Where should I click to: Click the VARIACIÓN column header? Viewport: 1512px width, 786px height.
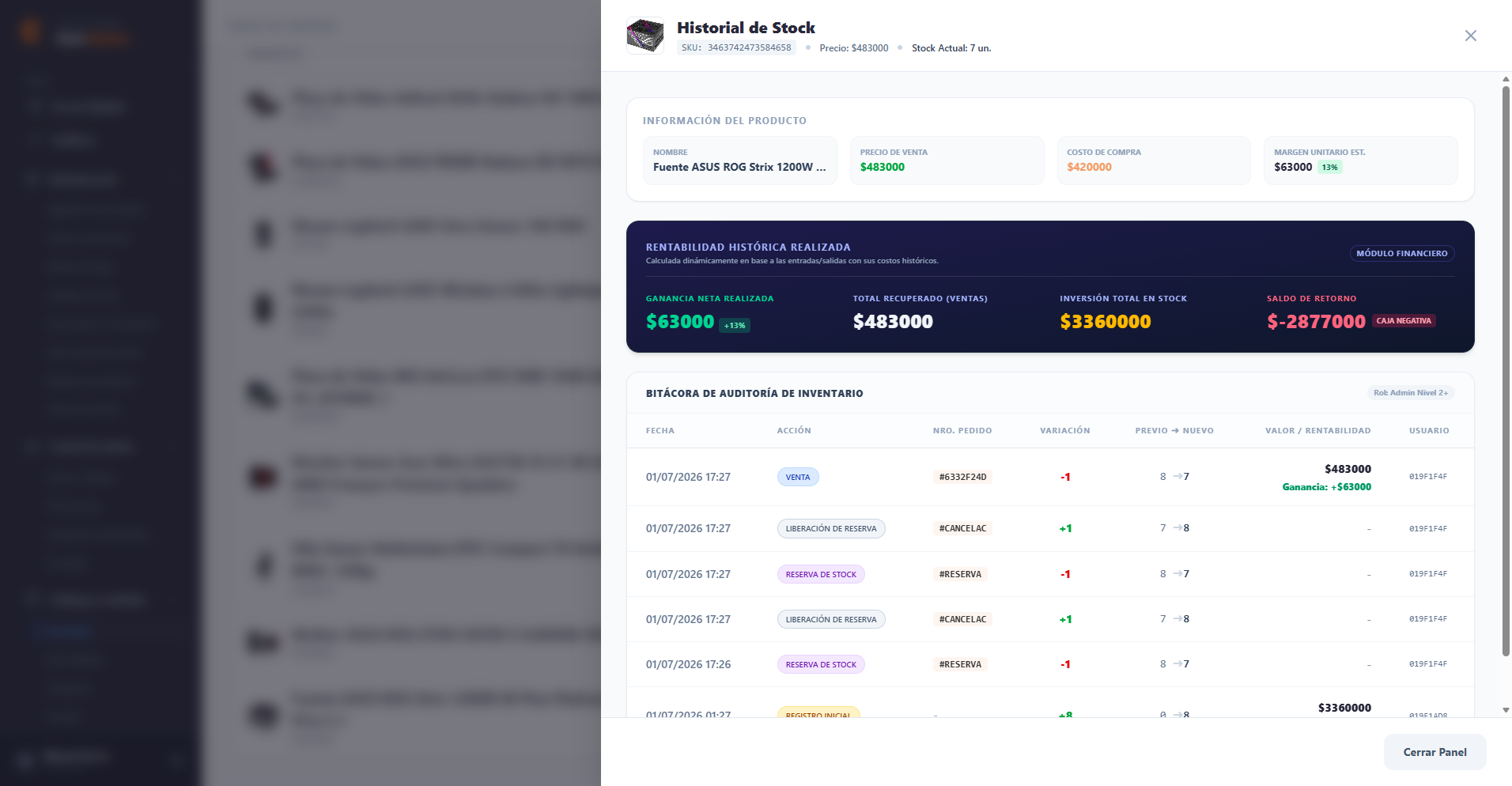click(1065, 431)
